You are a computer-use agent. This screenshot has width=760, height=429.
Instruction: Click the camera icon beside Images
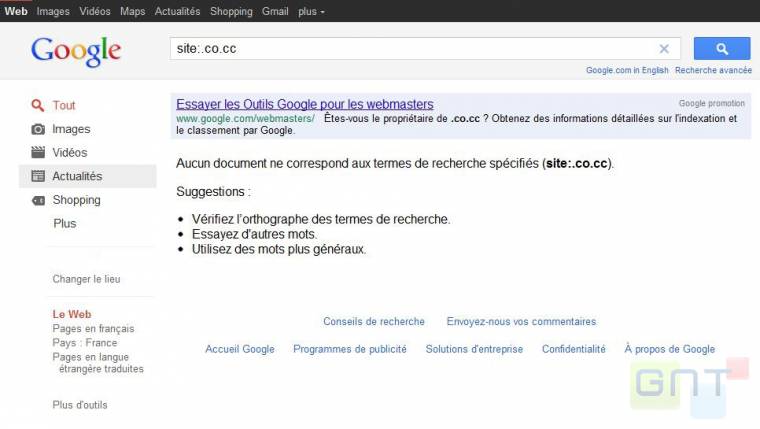38,129
